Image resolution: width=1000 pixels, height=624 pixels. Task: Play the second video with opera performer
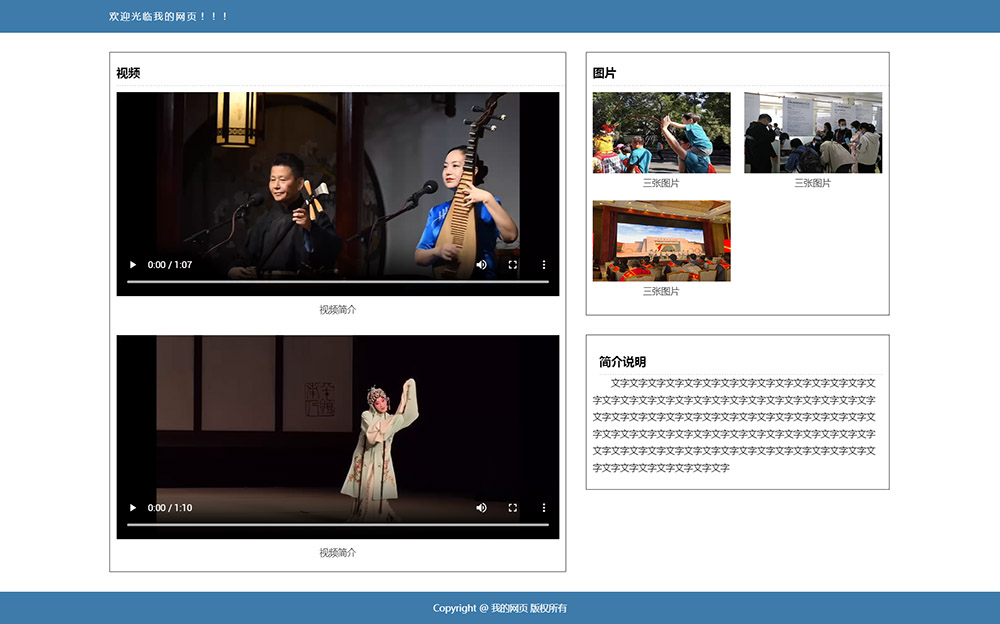coord(133,508)
